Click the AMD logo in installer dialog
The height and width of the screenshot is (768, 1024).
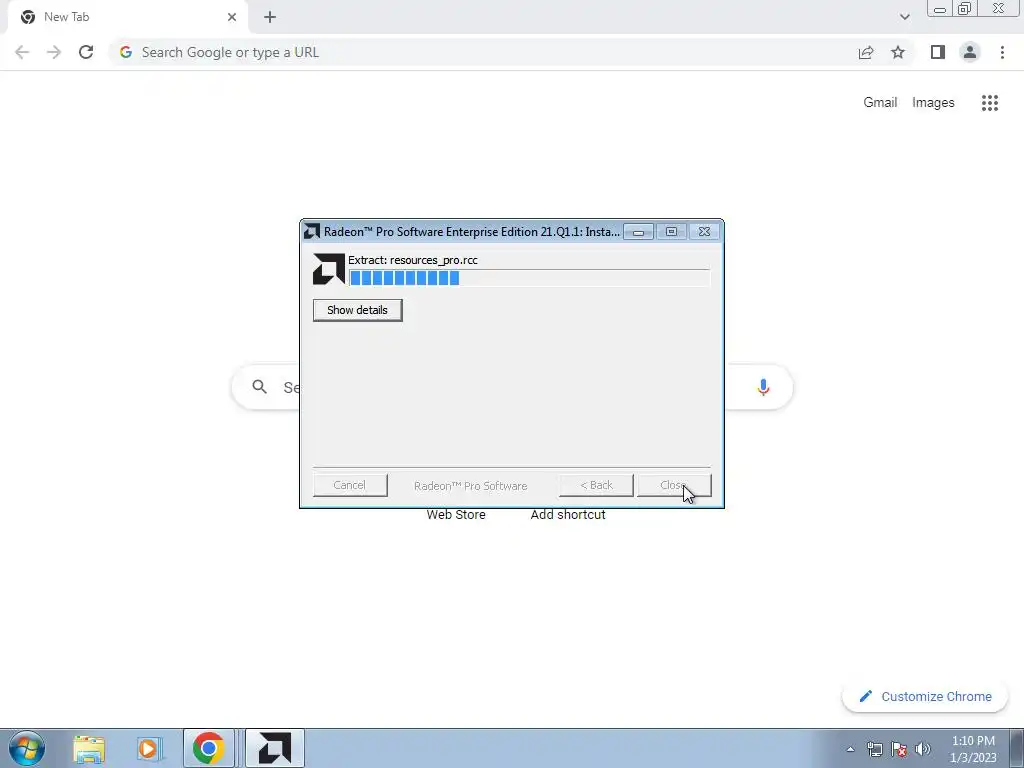coord(328,269)
